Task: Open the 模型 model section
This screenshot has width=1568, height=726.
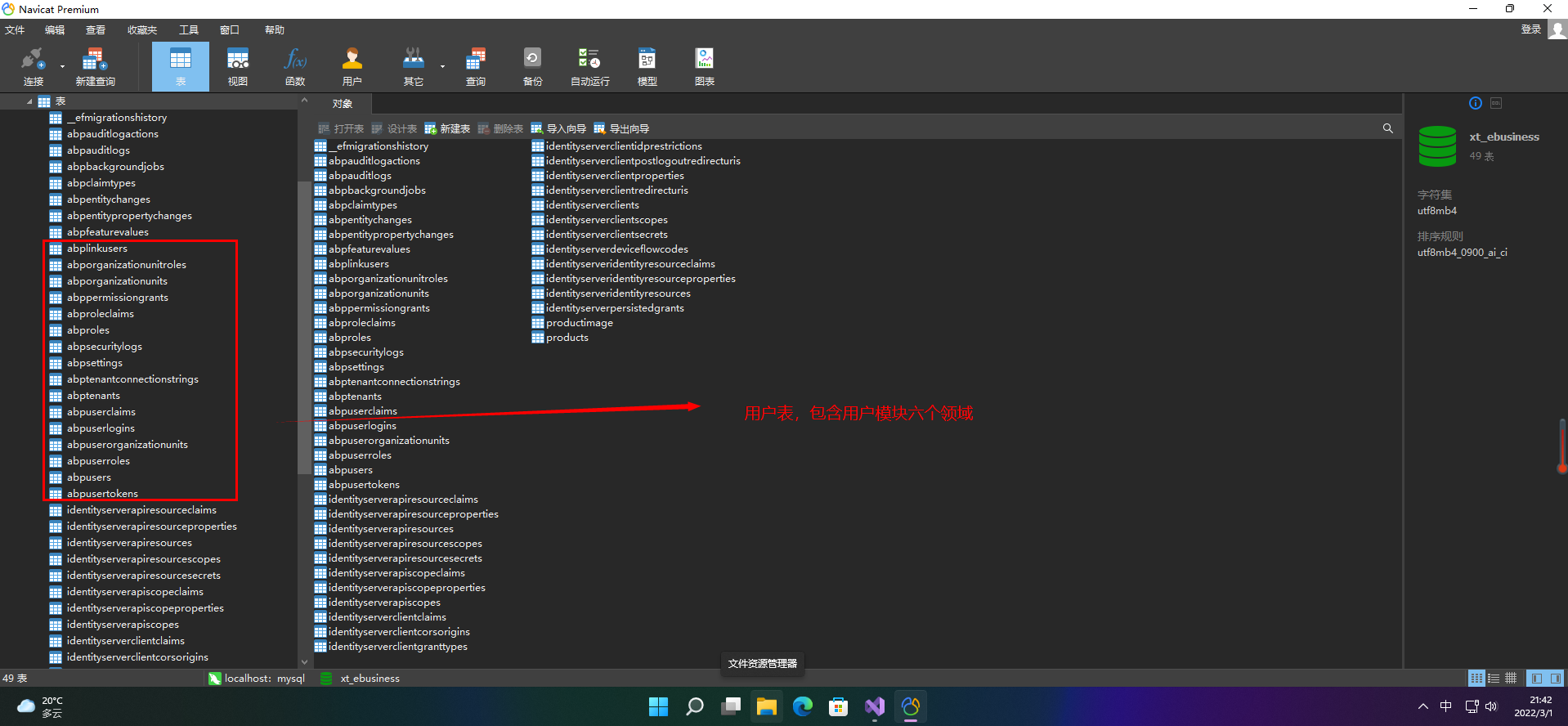Action: coord(647,66)
